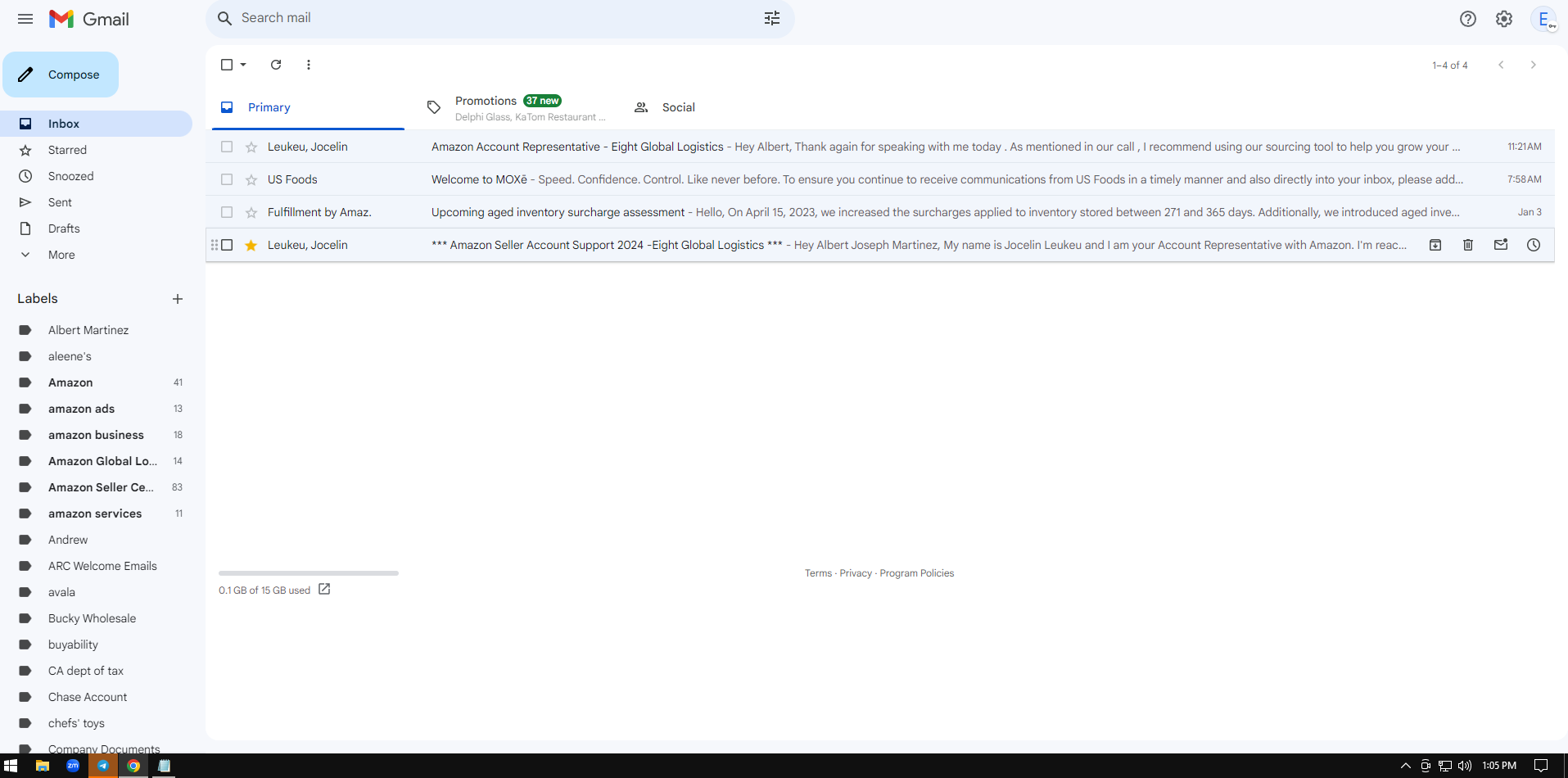Switch to the Primary tab
The height and width of the screenshot is (778, 1568).
point(308,107)
